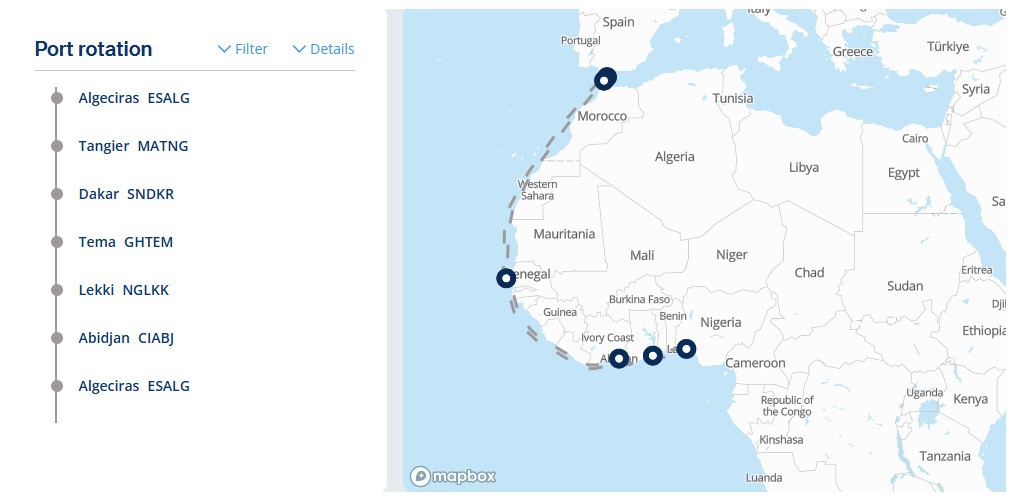Open last Algeciras ESALG port entry
This screenshot has width=1017, height=500.
tap(134, 386)
